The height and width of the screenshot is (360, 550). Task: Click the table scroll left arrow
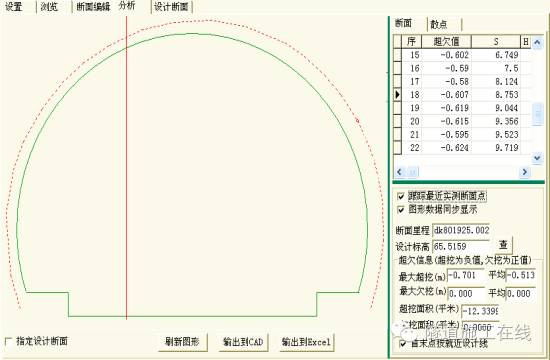pos(400,172)
